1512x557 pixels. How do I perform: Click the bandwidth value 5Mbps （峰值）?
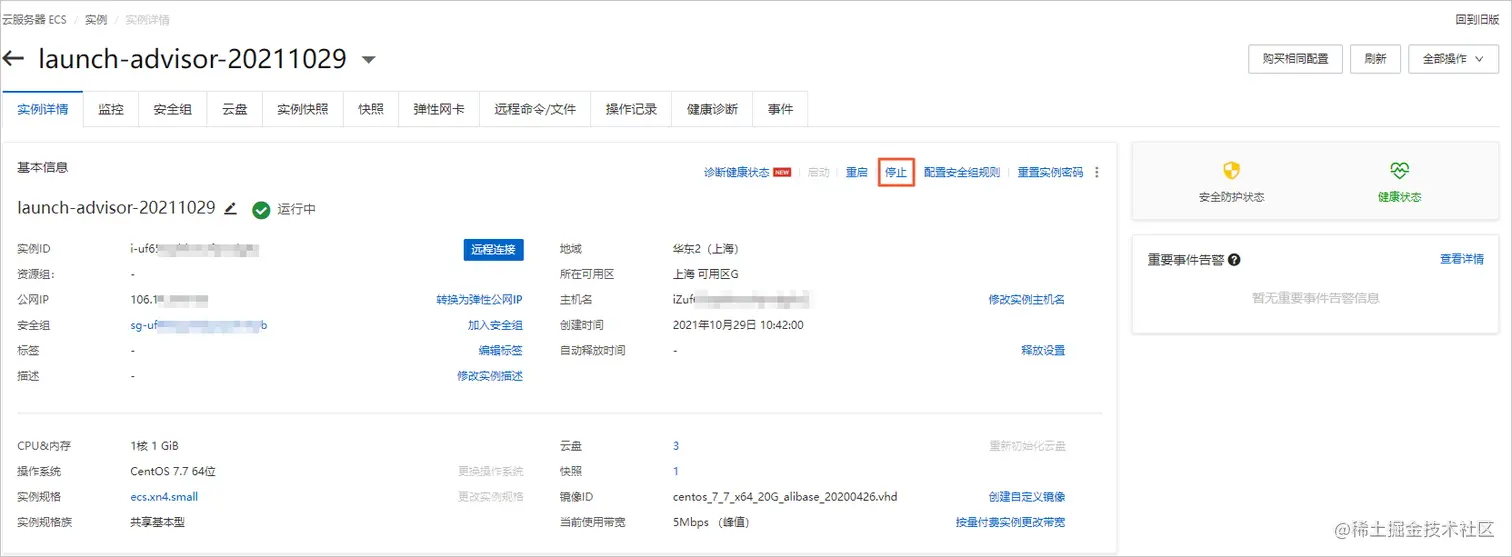point(711,522)
